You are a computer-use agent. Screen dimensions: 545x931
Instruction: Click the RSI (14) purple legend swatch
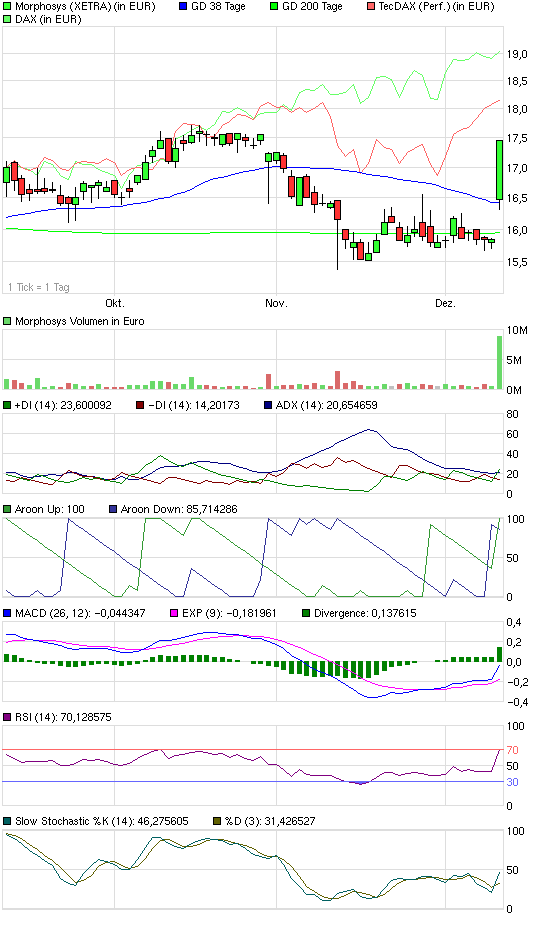click(x=7, y=717)
